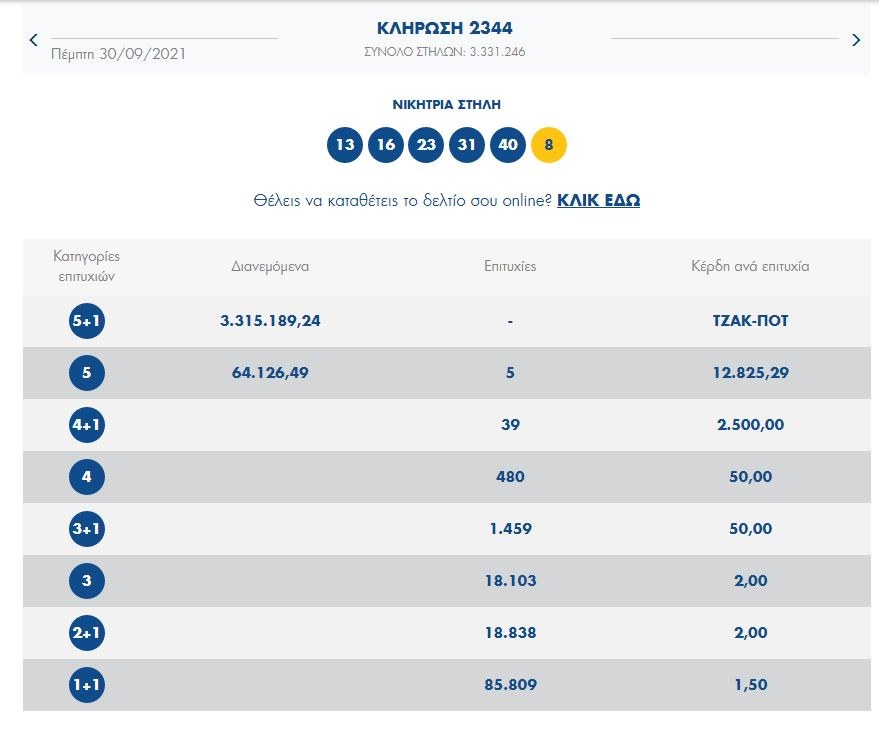Click the 2+1 category badge
The height and width of the screenshot is (730, 879).
tap(86, 633)
